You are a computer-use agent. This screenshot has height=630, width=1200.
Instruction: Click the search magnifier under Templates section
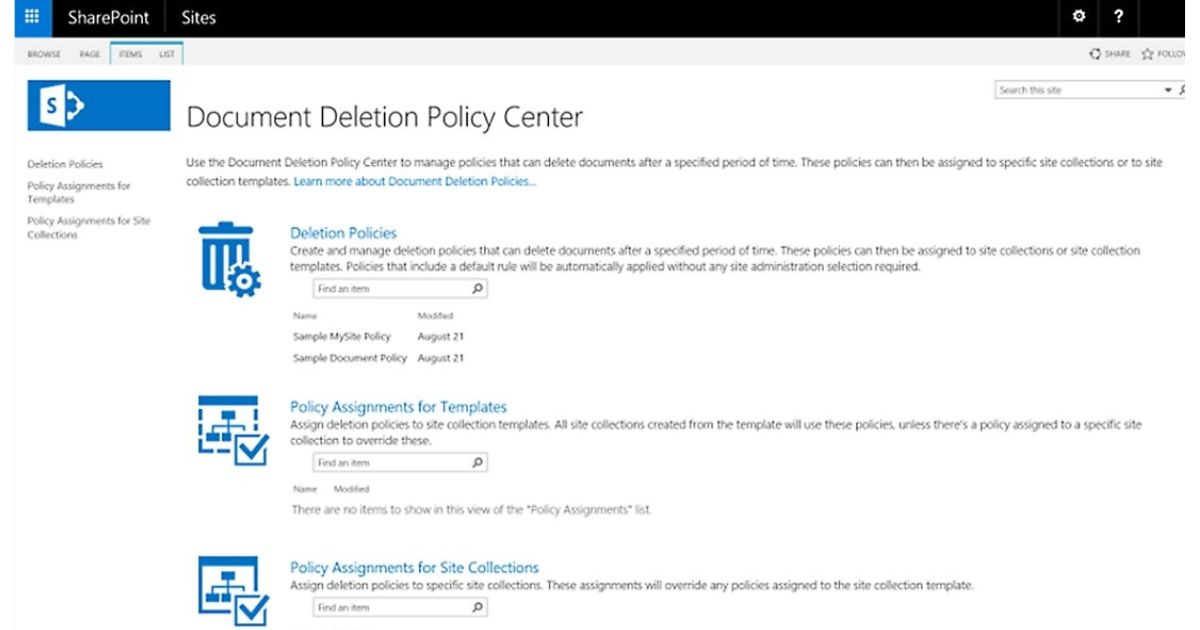click(x=477, y=463)
